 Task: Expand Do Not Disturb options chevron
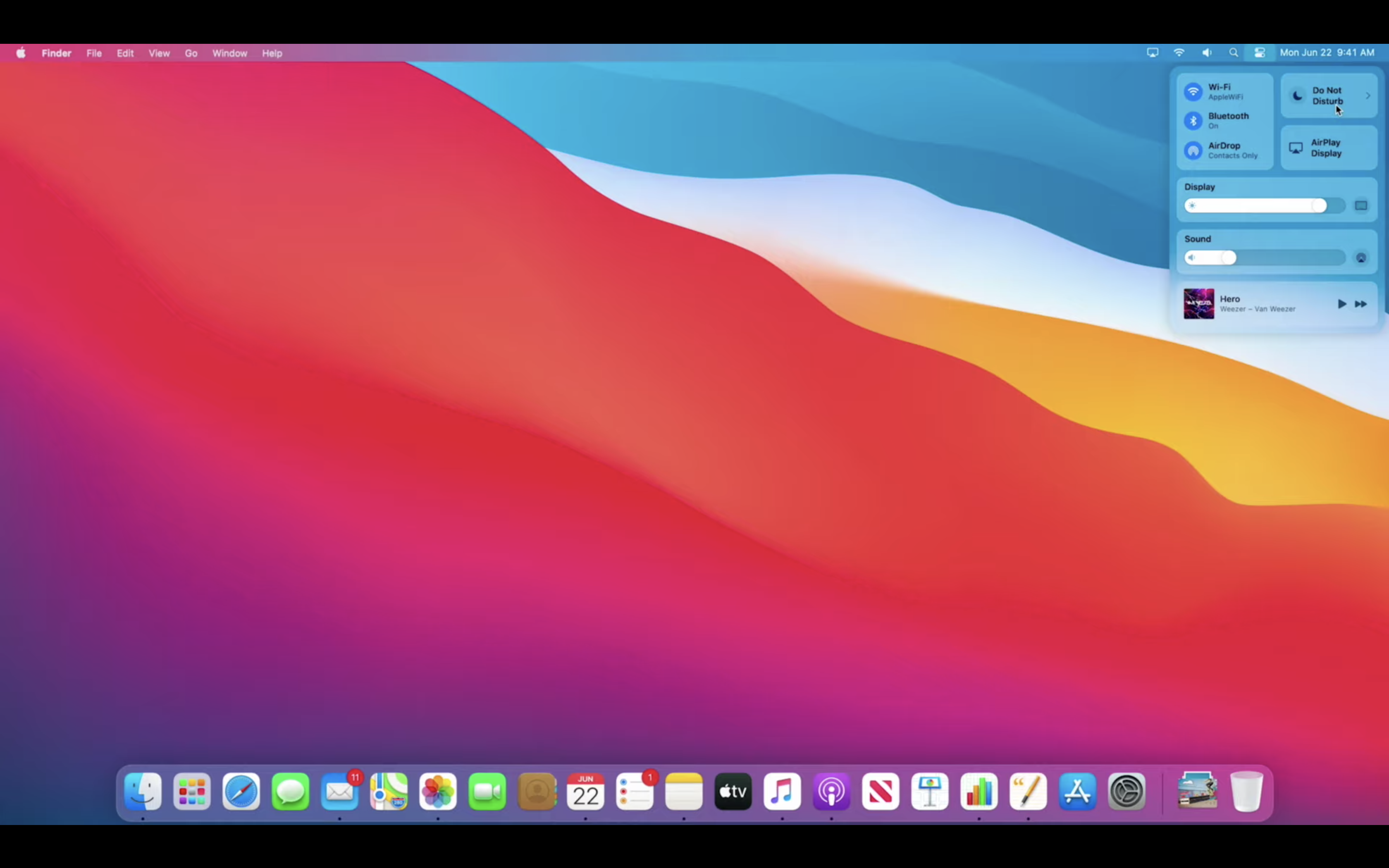(x=1368, y=96)
